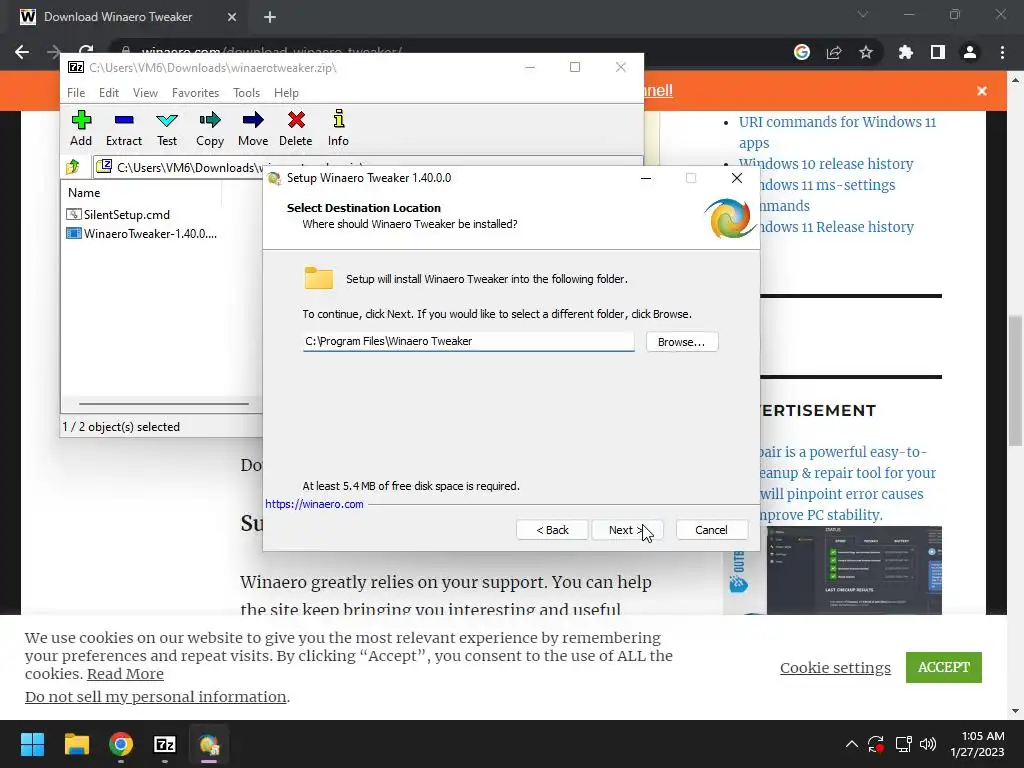Click the installation folder path field
The height and width of the screenshot is (768, 1024).
(468, 341)
